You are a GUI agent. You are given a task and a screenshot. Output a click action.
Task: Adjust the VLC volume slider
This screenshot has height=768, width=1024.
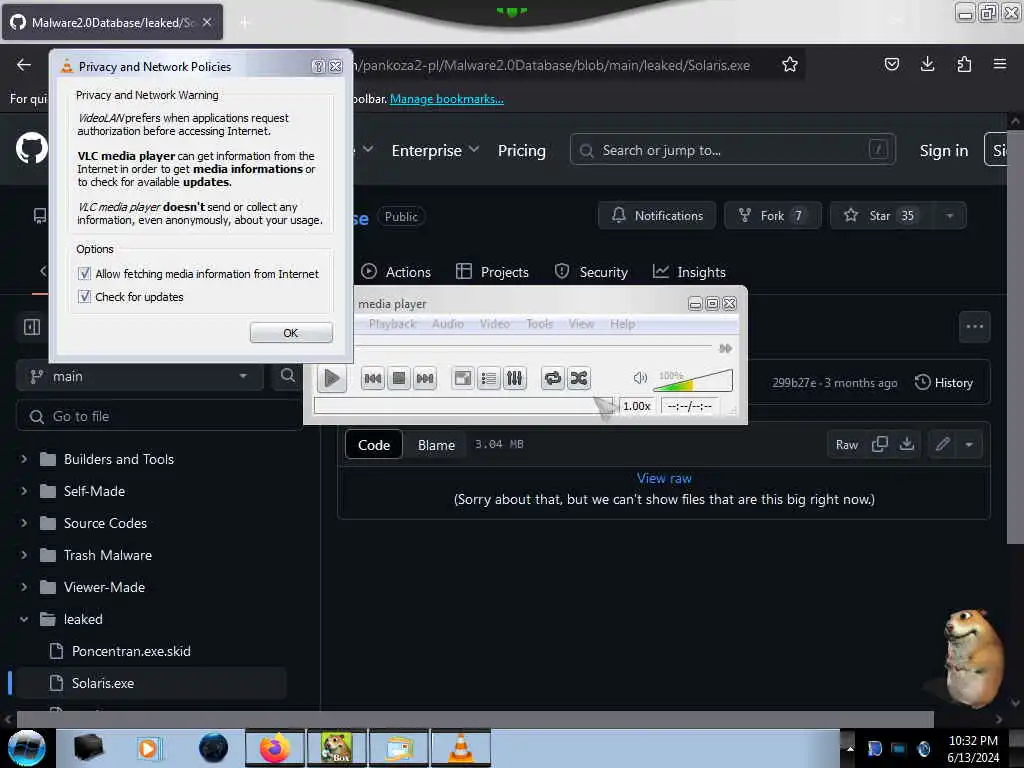pyautogui.click(x=693, y=379)
